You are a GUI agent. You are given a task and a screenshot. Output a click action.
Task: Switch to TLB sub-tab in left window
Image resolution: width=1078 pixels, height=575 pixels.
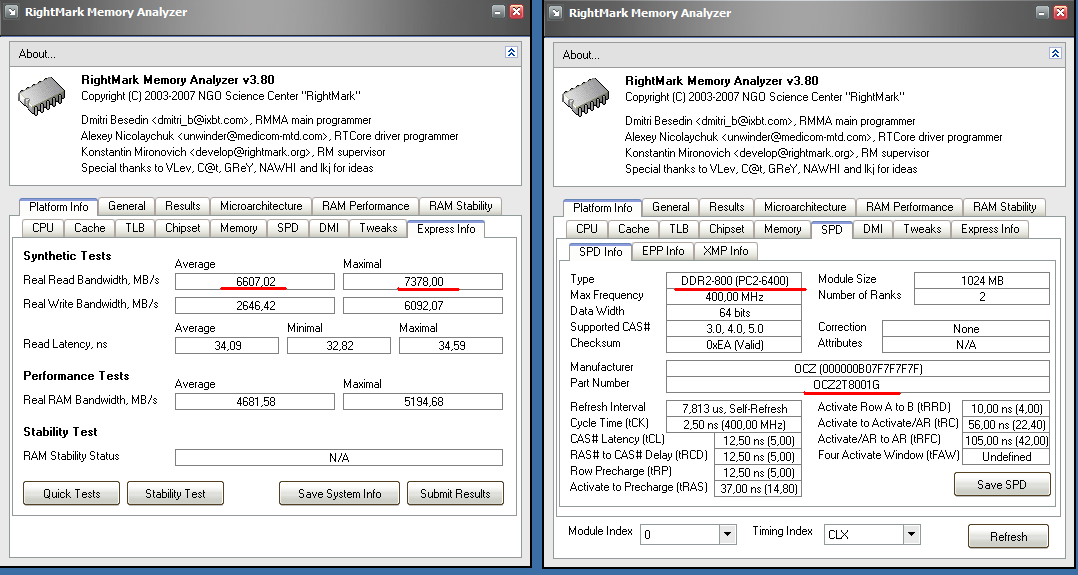tap(135, 228)
